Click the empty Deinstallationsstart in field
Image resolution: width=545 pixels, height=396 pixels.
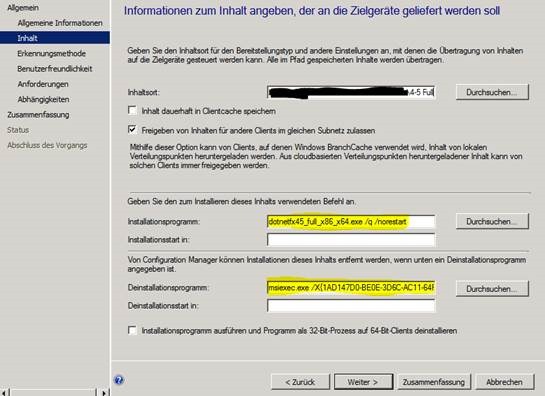(x=351, y=306)
